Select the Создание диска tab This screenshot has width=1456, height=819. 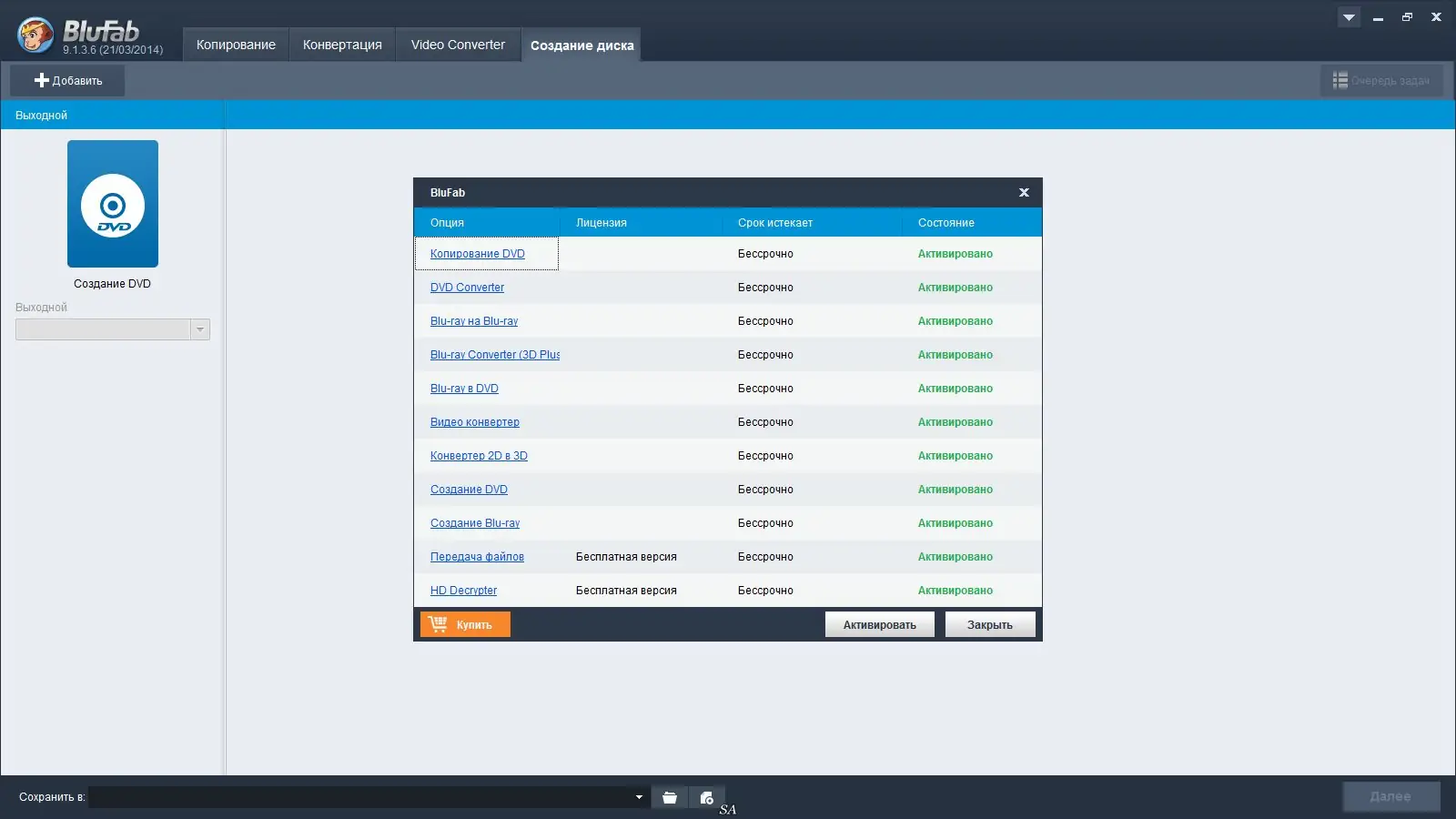click(x=581, y=45)
